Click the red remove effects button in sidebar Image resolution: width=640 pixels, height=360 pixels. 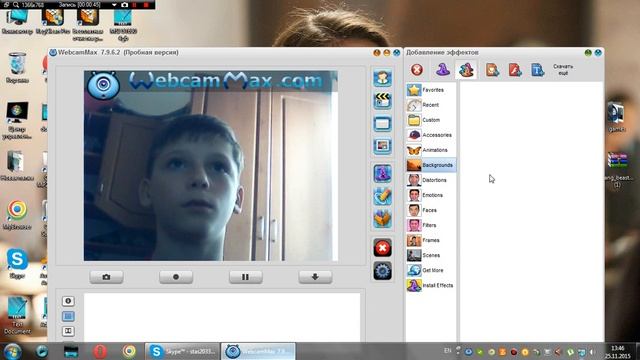[x=382, y=248]
